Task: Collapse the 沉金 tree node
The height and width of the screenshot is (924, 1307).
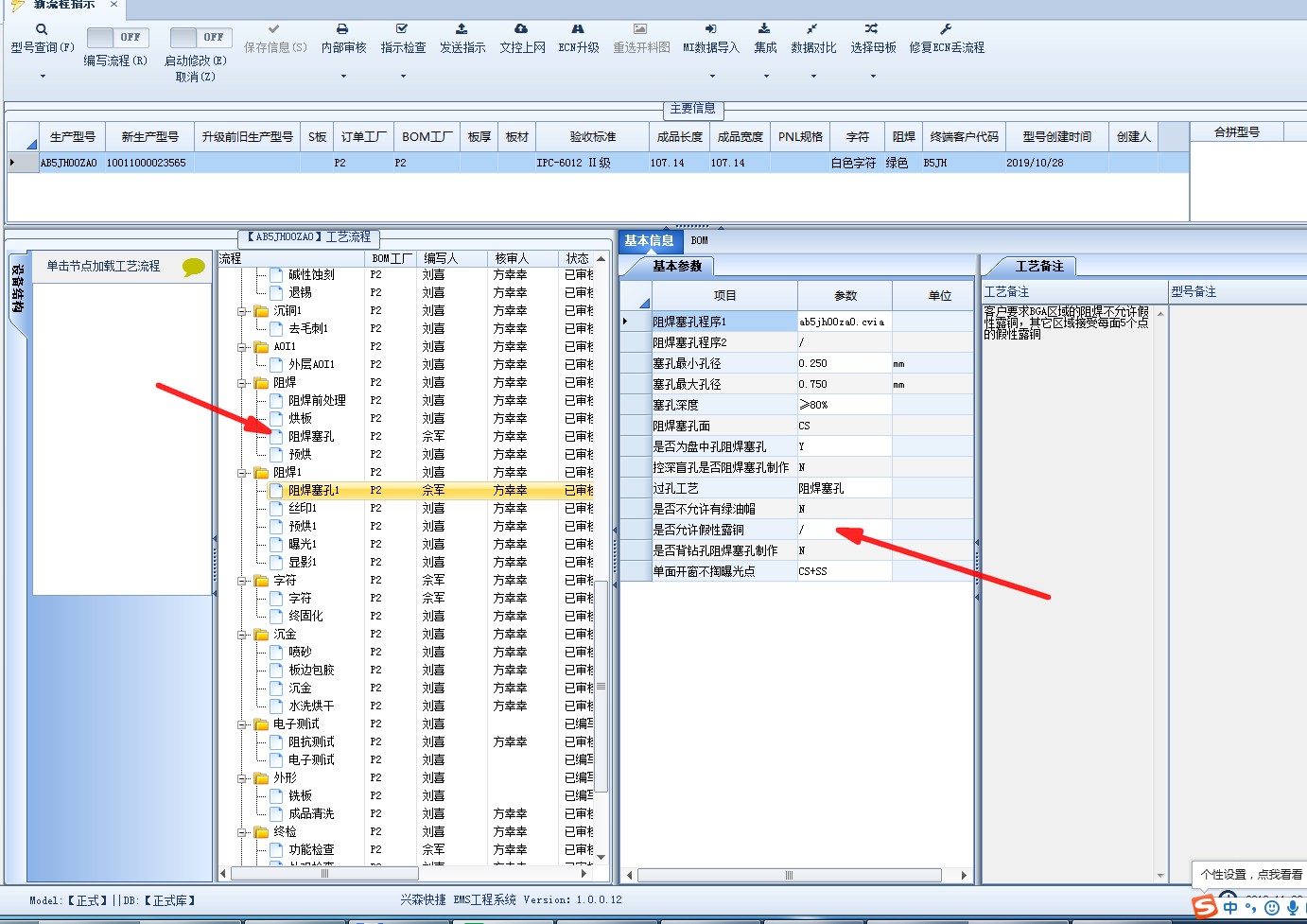Action: pyautogui.click(x=243, y=635)
